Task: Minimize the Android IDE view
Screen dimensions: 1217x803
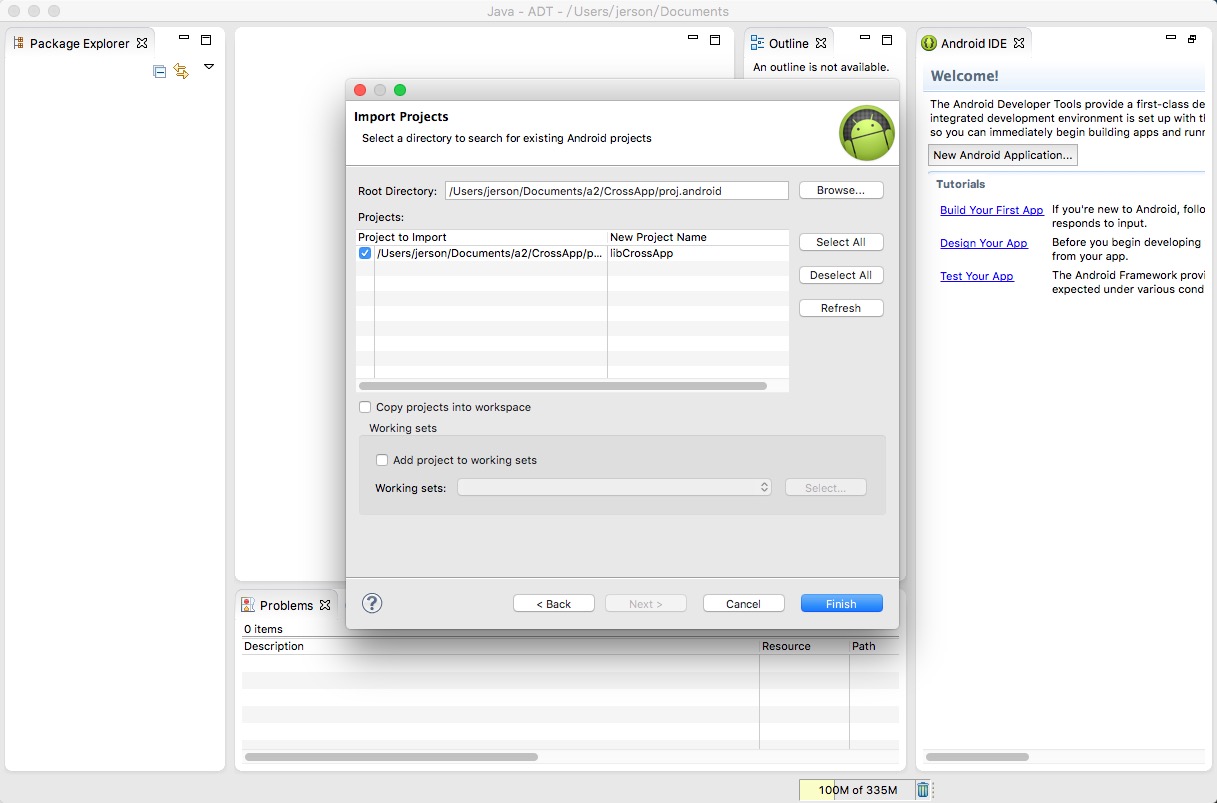Action: (1171, 38)
